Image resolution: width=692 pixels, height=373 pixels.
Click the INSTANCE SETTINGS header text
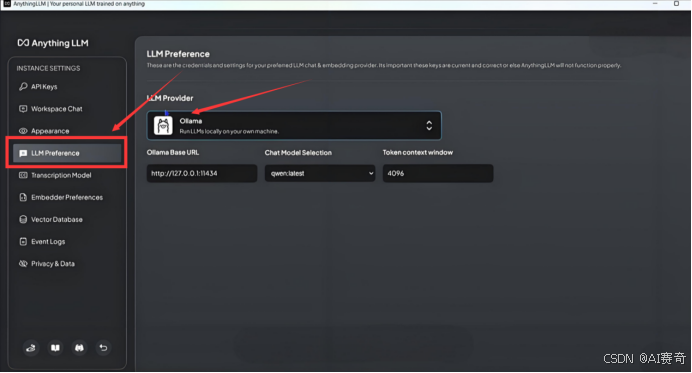coord(49,68)
